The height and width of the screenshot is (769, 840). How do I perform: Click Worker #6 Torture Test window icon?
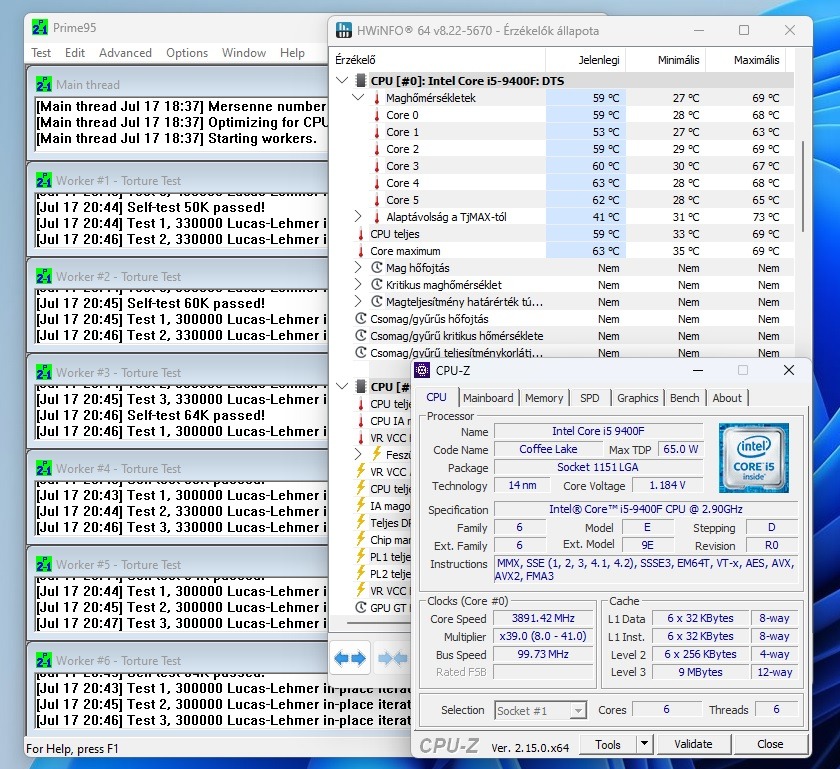pos(44,660)
